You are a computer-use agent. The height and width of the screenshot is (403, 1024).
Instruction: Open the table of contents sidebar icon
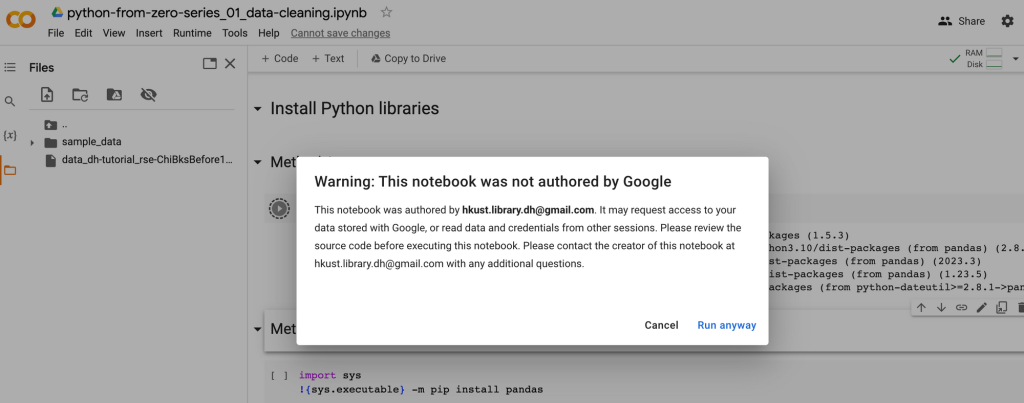[x=10, y=67]
